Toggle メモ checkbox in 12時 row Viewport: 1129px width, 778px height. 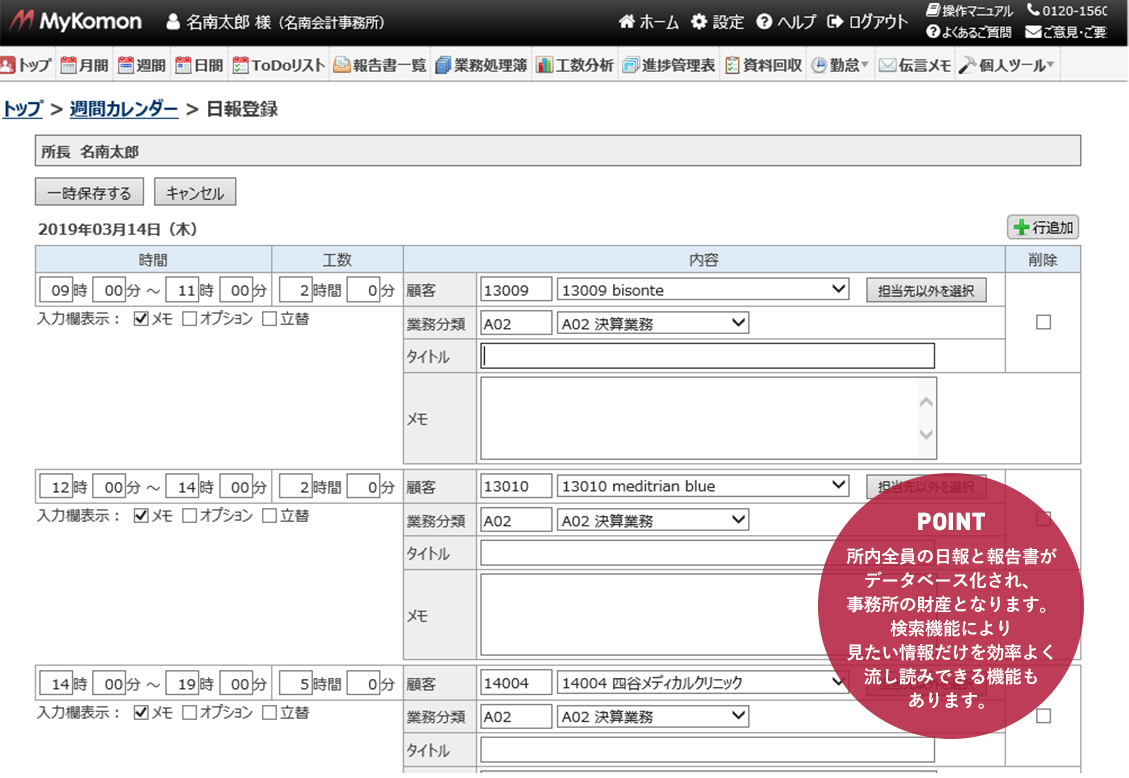(141, 516)
